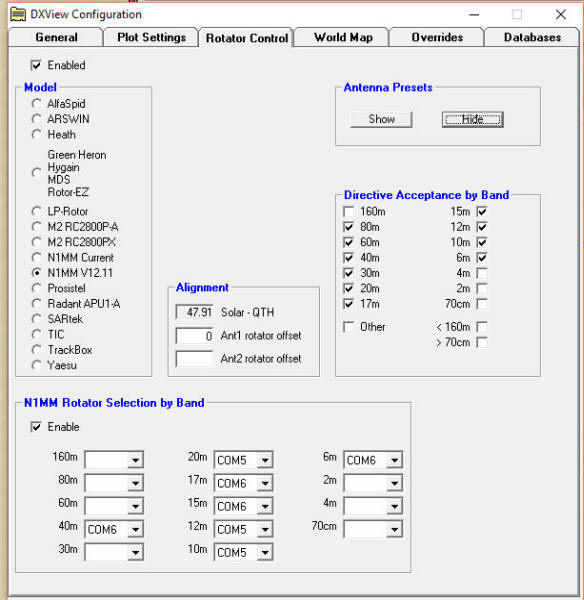584x600 pixels.
Task: Select Heath as rotator model
Action: [x=36, y=134]
